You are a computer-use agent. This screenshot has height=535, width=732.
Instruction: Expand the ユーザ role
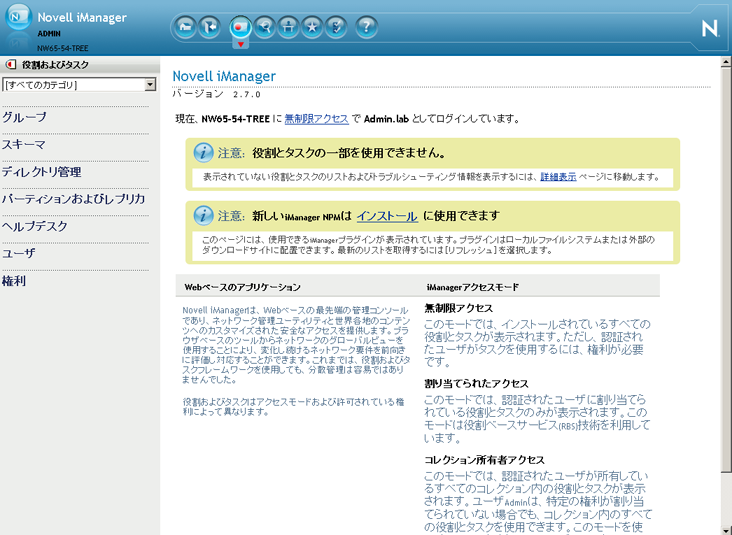pos(19,253)
